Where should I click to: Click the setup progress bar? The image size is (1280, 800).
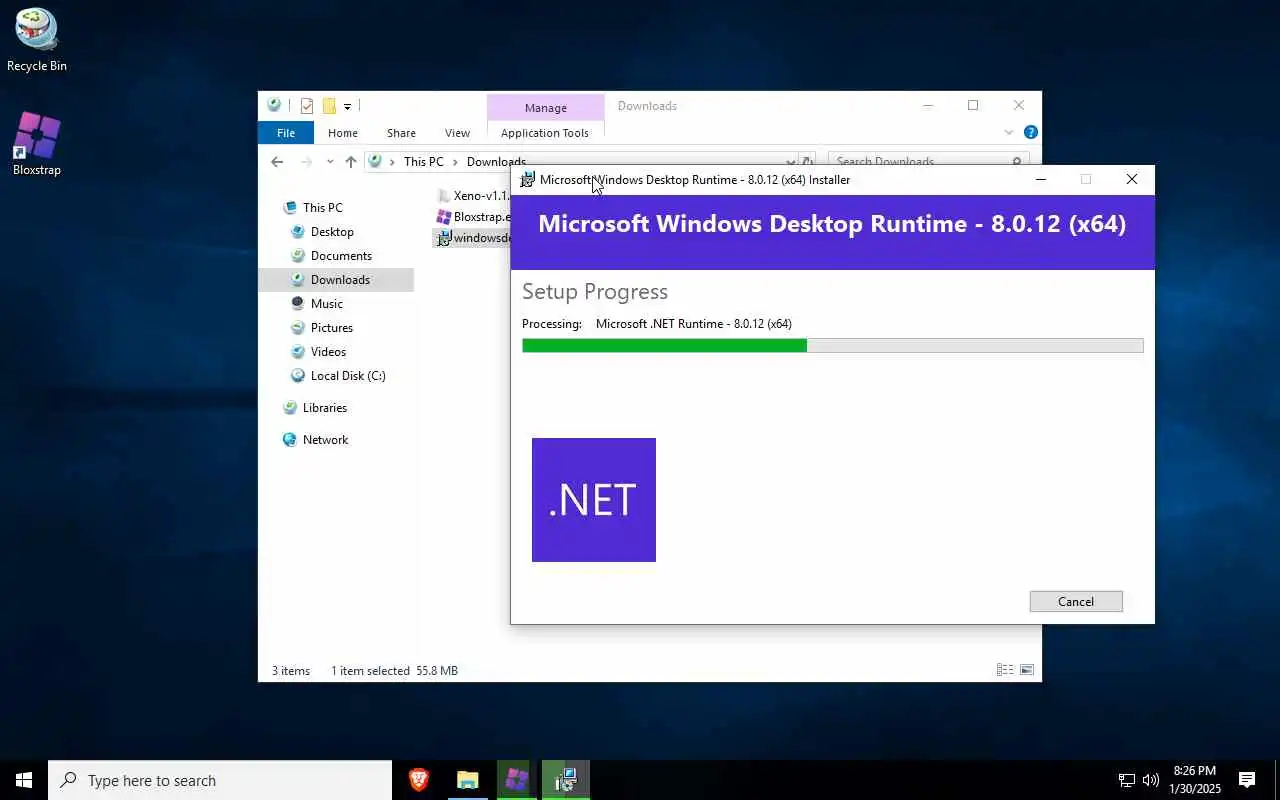click(832, 345)
